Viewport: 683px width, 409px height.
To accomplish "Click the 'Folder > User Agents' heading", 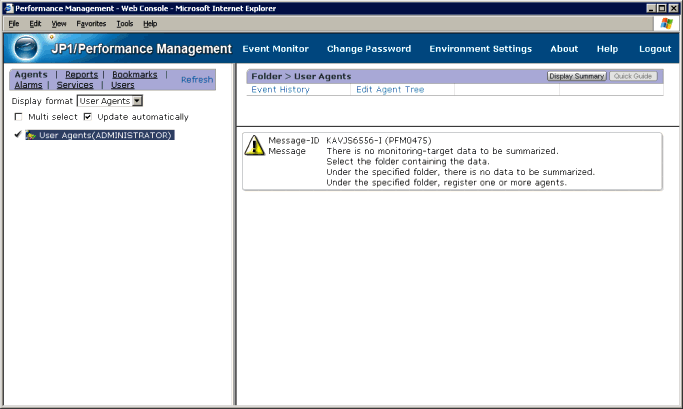I will point(301,76).
